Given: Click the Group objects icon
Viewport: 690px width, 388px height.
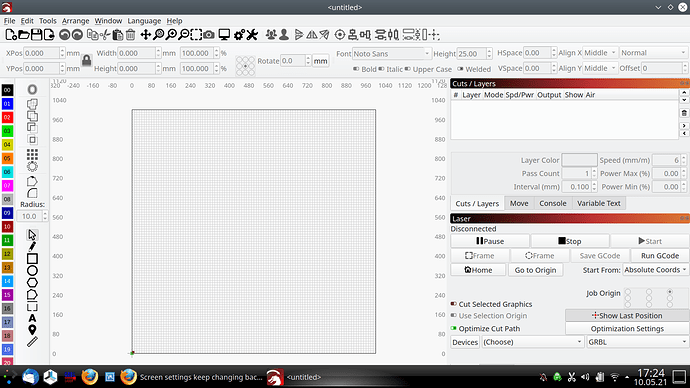Looking at the screenshot, I should click(x=271, y=35).
